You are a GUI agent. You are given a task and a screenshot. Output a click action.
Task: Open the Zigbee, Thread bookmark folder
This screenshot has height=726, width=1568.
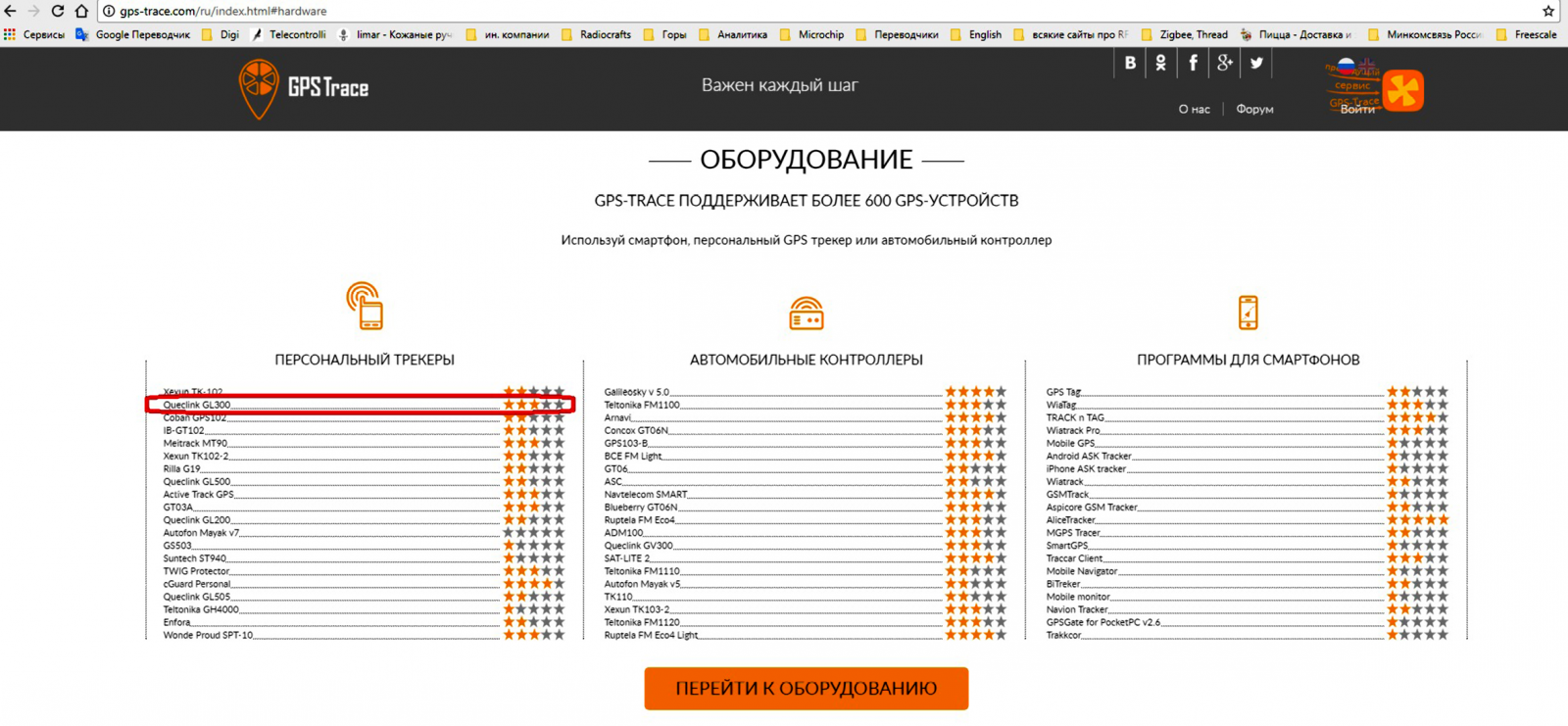pos(1185,34)
